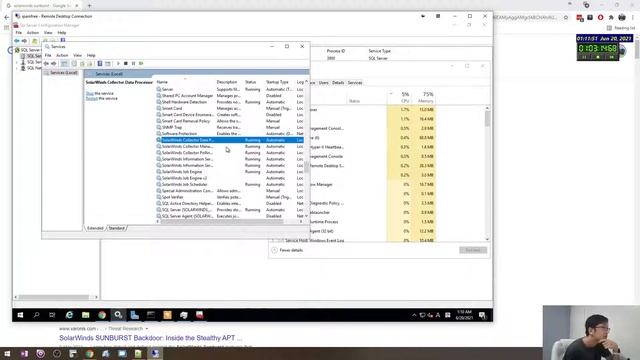Expand tray hidden icons chevron in remote taskbar

pyautogui.click(x=414, y=315)
